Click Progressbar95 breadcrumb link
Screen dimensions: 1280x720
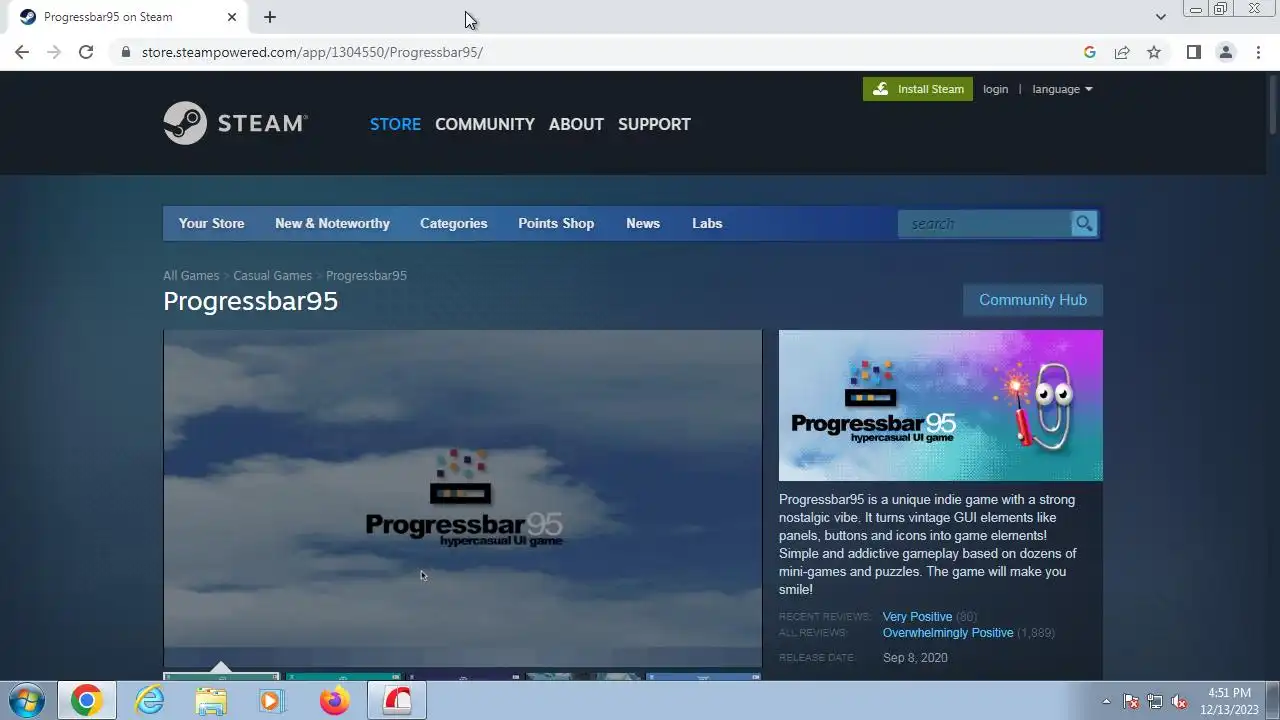pyautogui.click(x=366, y=275)
